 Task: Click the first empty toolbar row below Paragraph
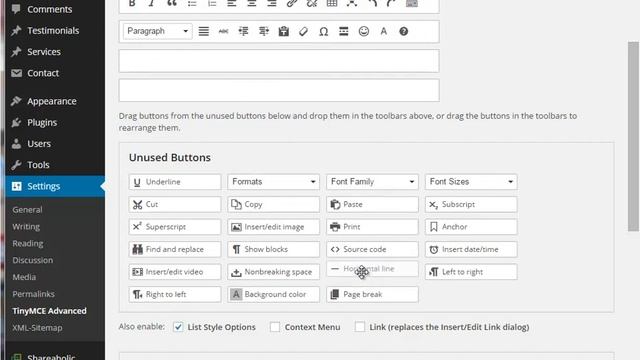tap(279, 61)
